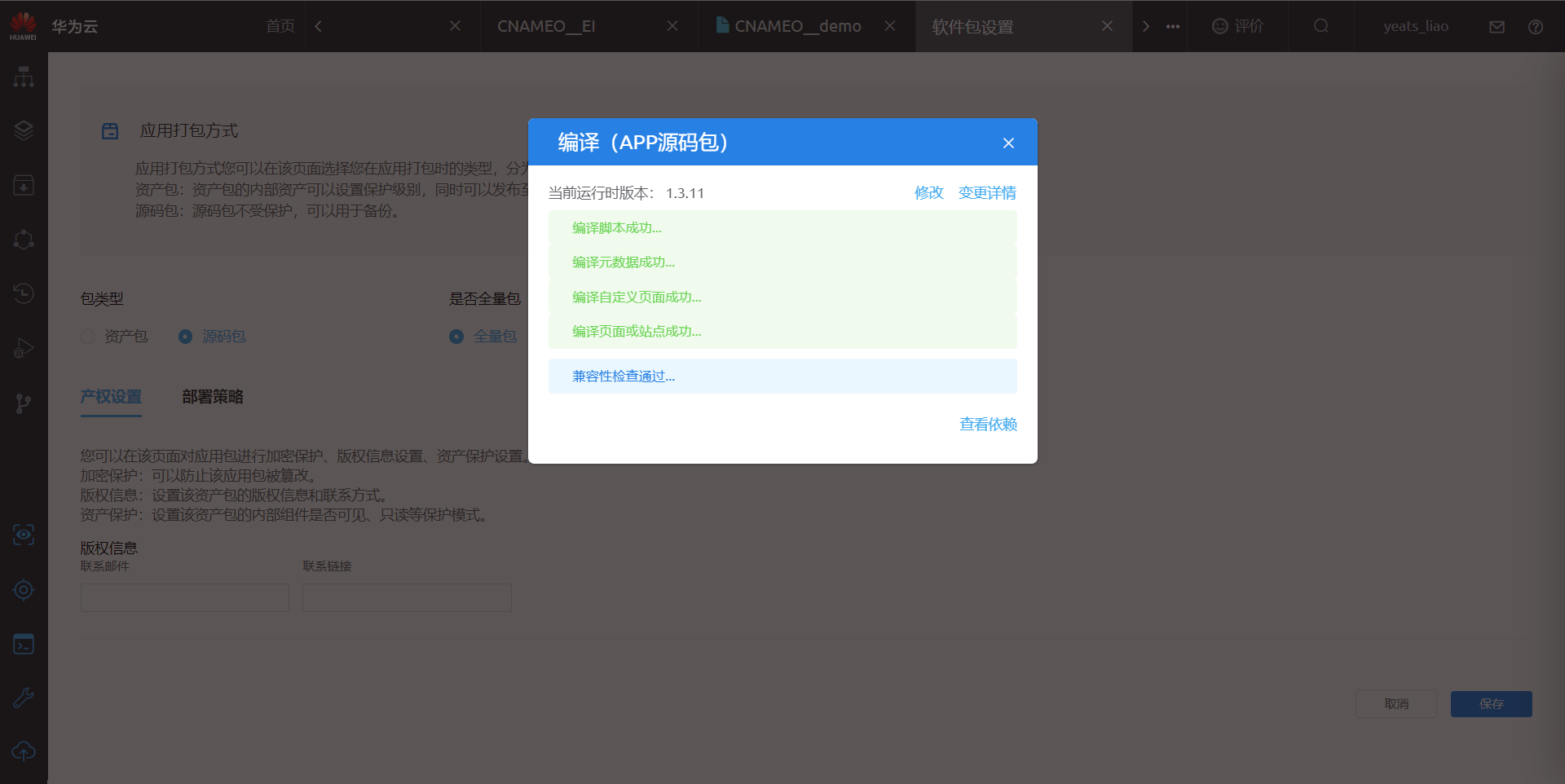Open the history clock sidebar icon
This screenshot has height=784, width=1565.
tap(24, 293)
